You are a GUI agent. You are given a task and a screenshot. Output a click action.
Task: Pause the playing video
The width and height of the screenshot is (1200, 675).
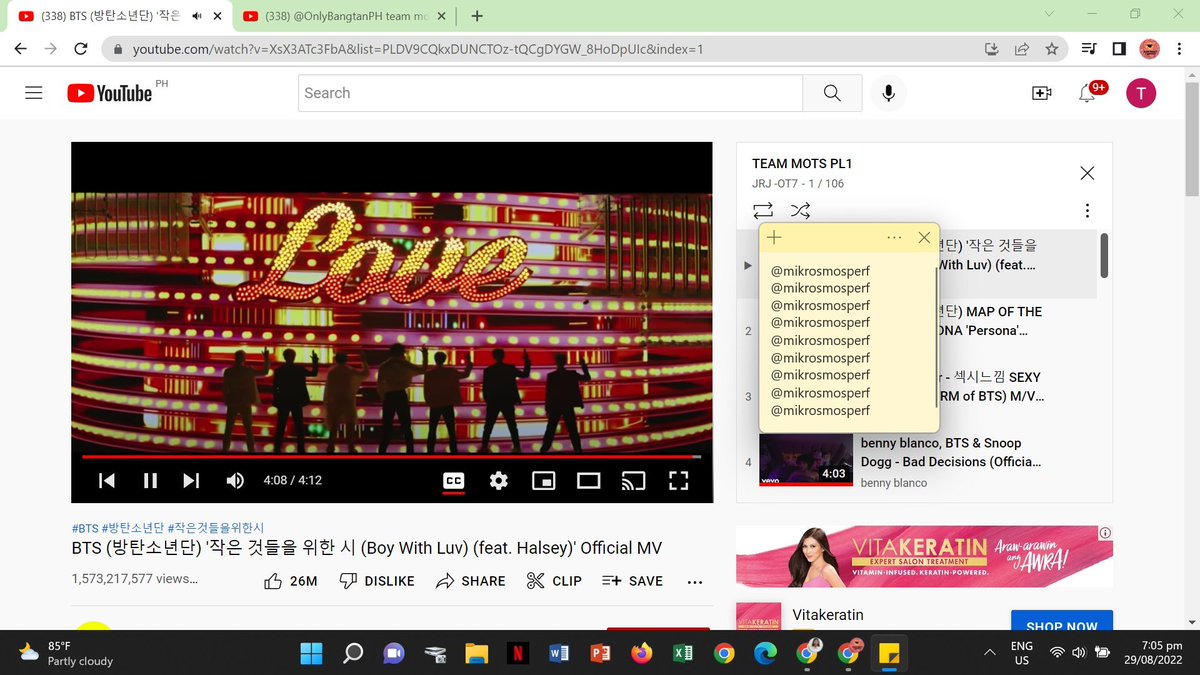[x=150, y=481]
